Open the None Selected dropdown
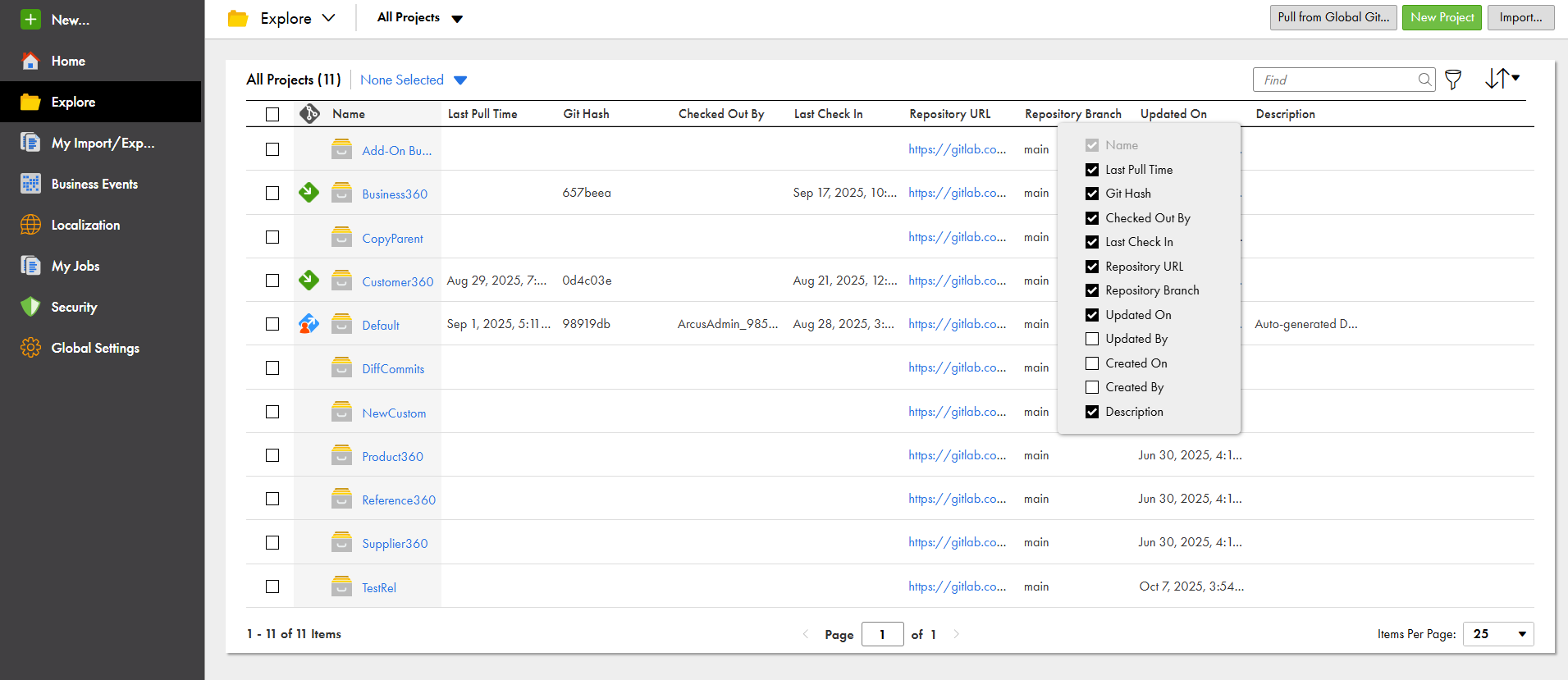1568x680 pixels. [414, 80]
